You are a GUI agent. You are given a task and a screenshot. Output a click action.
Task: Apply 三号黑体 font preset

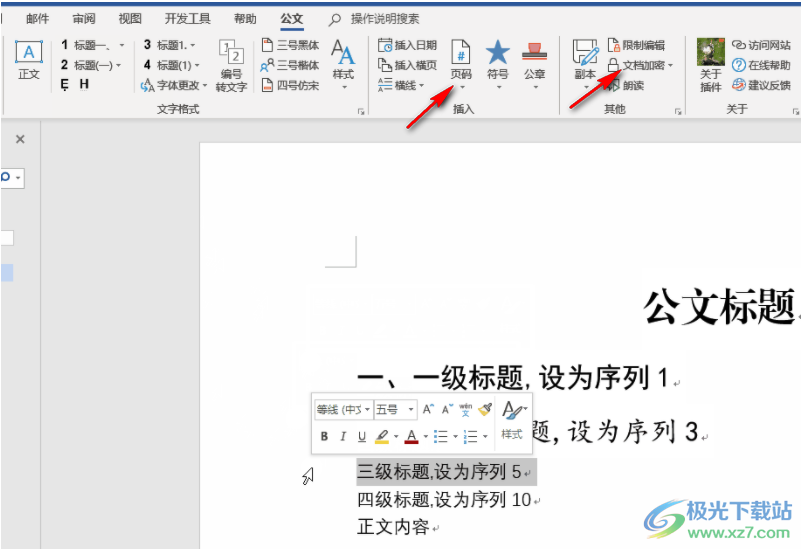(290, 45)
